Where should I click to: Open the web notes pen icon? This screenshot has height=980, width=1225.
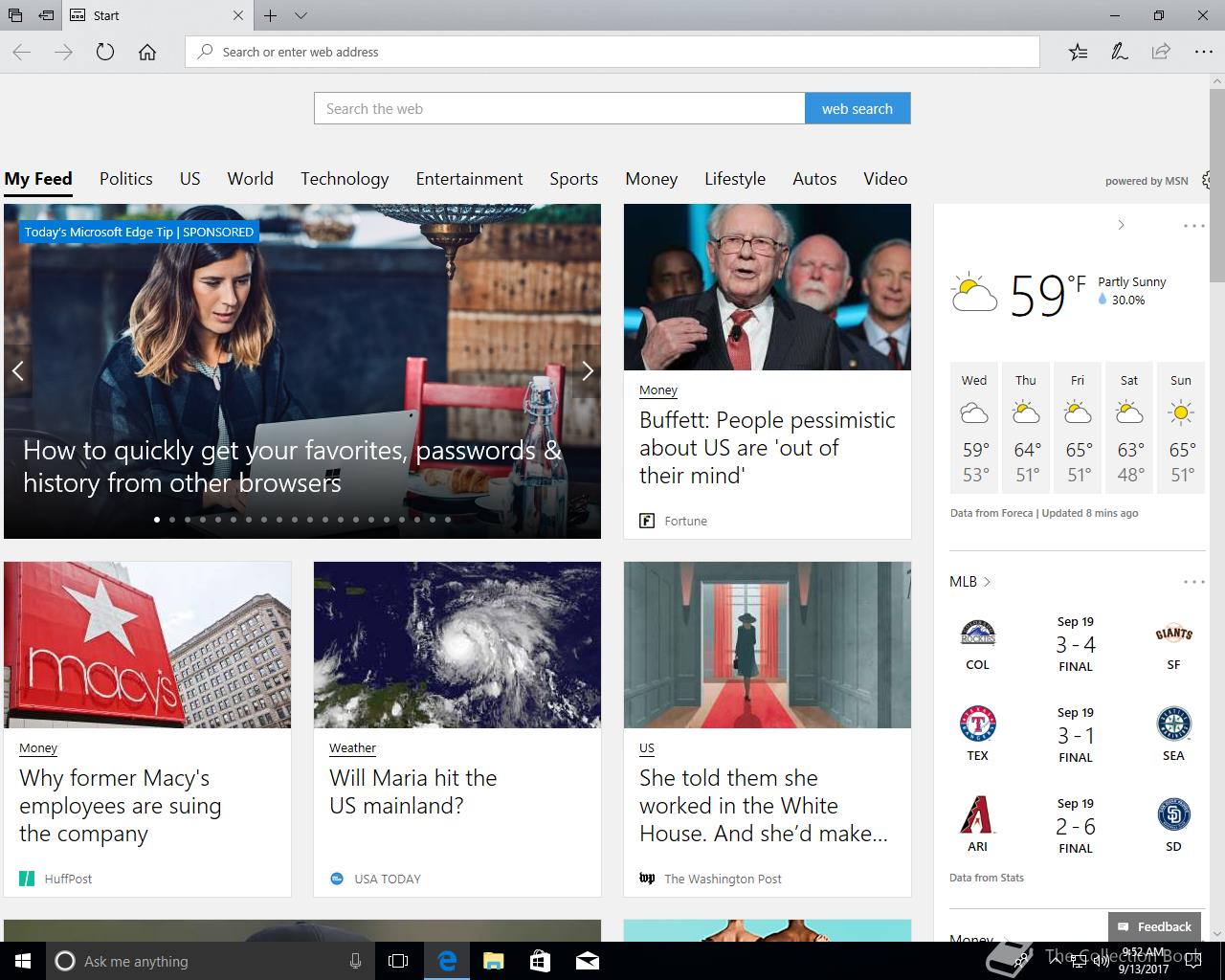[x=1119, y=52]
